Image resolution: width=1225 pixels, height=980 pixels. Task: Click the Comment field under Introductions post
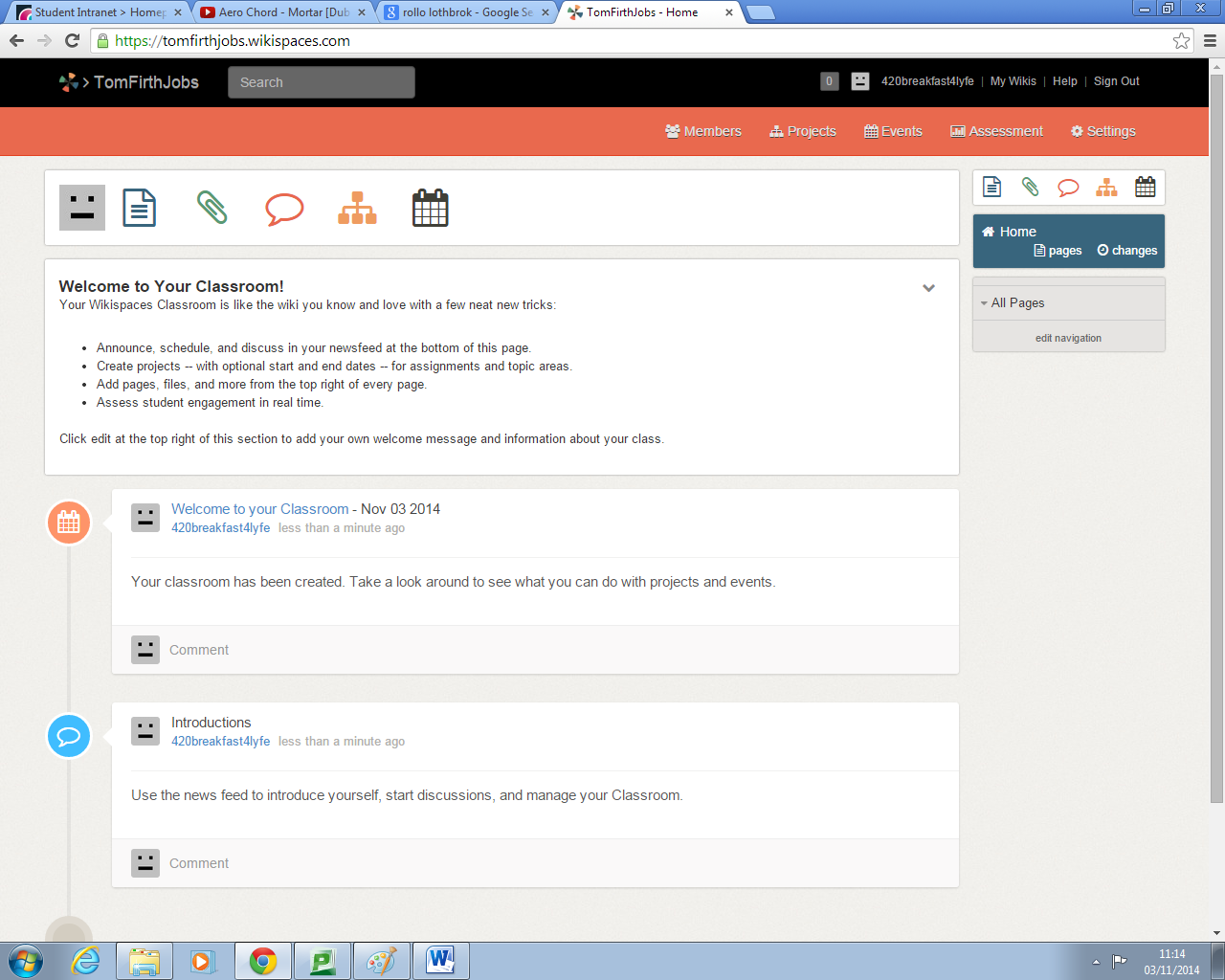pos(535,863)
